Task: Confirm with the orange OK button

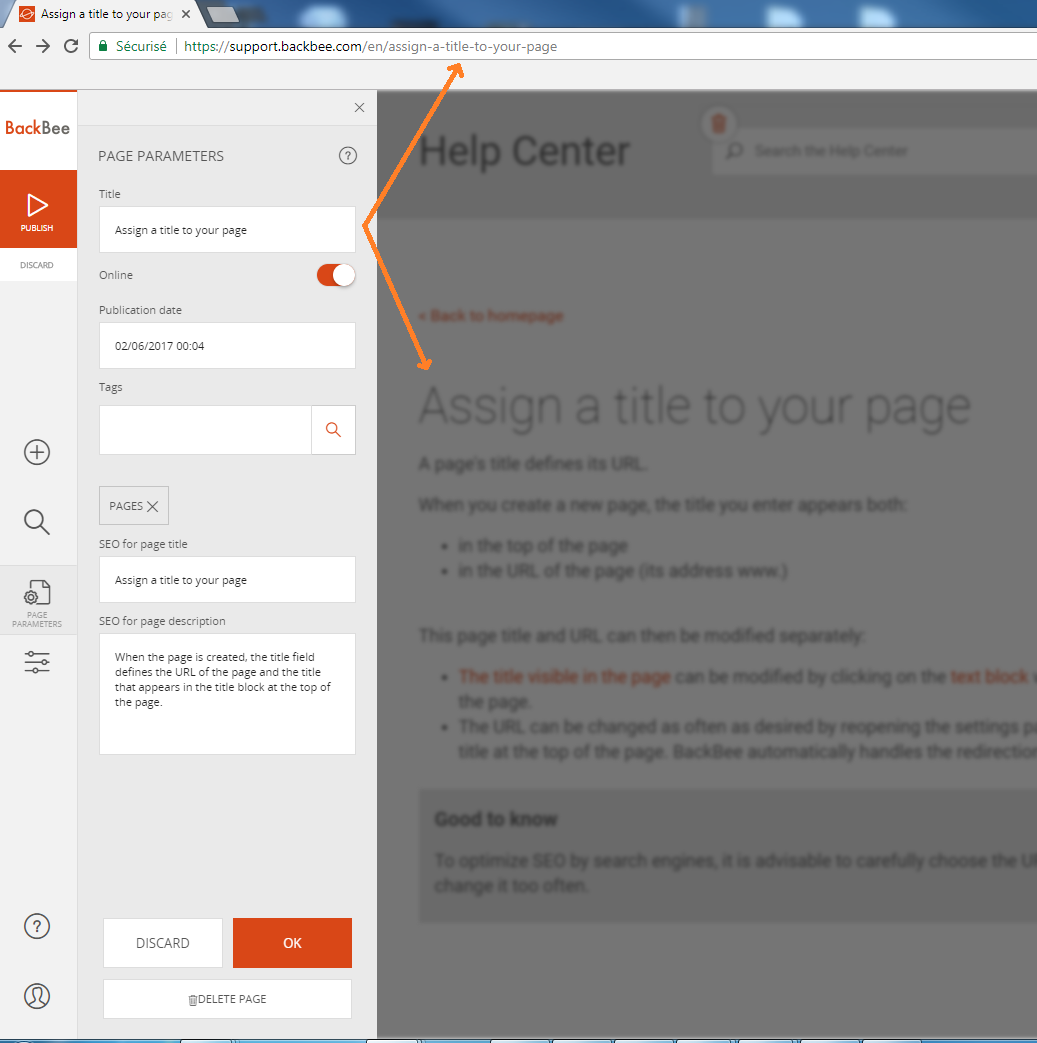Action: pos(292,943)
